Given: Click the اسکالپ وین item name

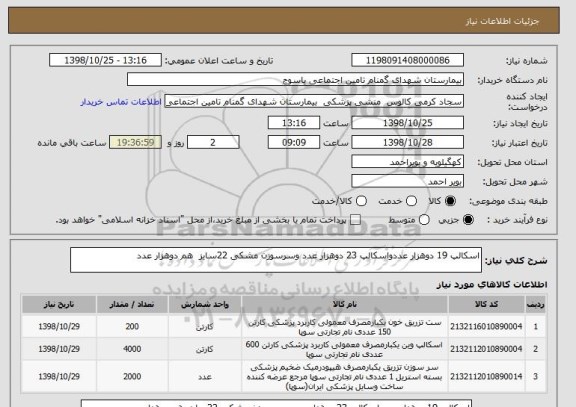Looking at the screenshot, I should click(x=345, y=349).
